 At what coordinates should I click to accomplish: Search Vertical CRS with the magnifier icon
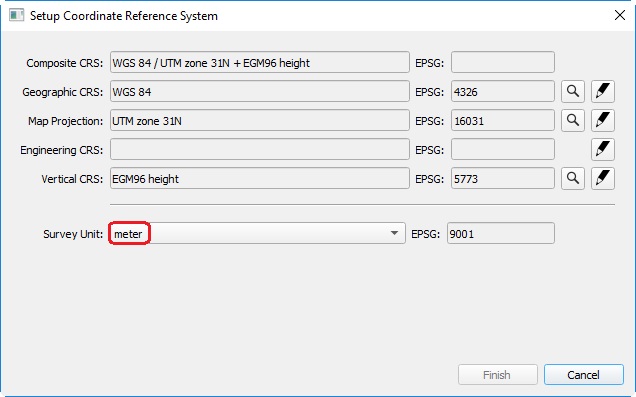[573, 178]
